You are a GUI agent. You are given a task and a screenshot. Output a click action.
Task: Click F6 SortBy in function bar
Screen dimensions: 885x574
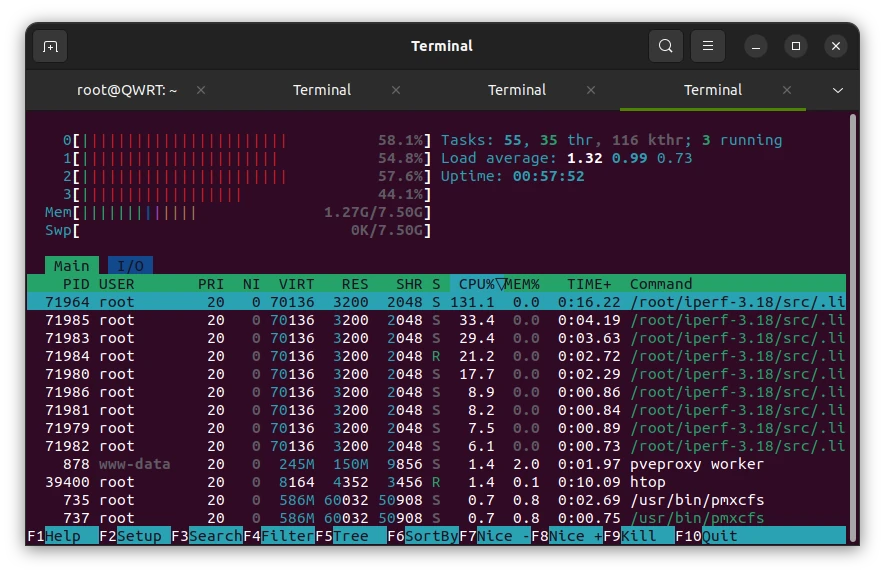point(423,536)
